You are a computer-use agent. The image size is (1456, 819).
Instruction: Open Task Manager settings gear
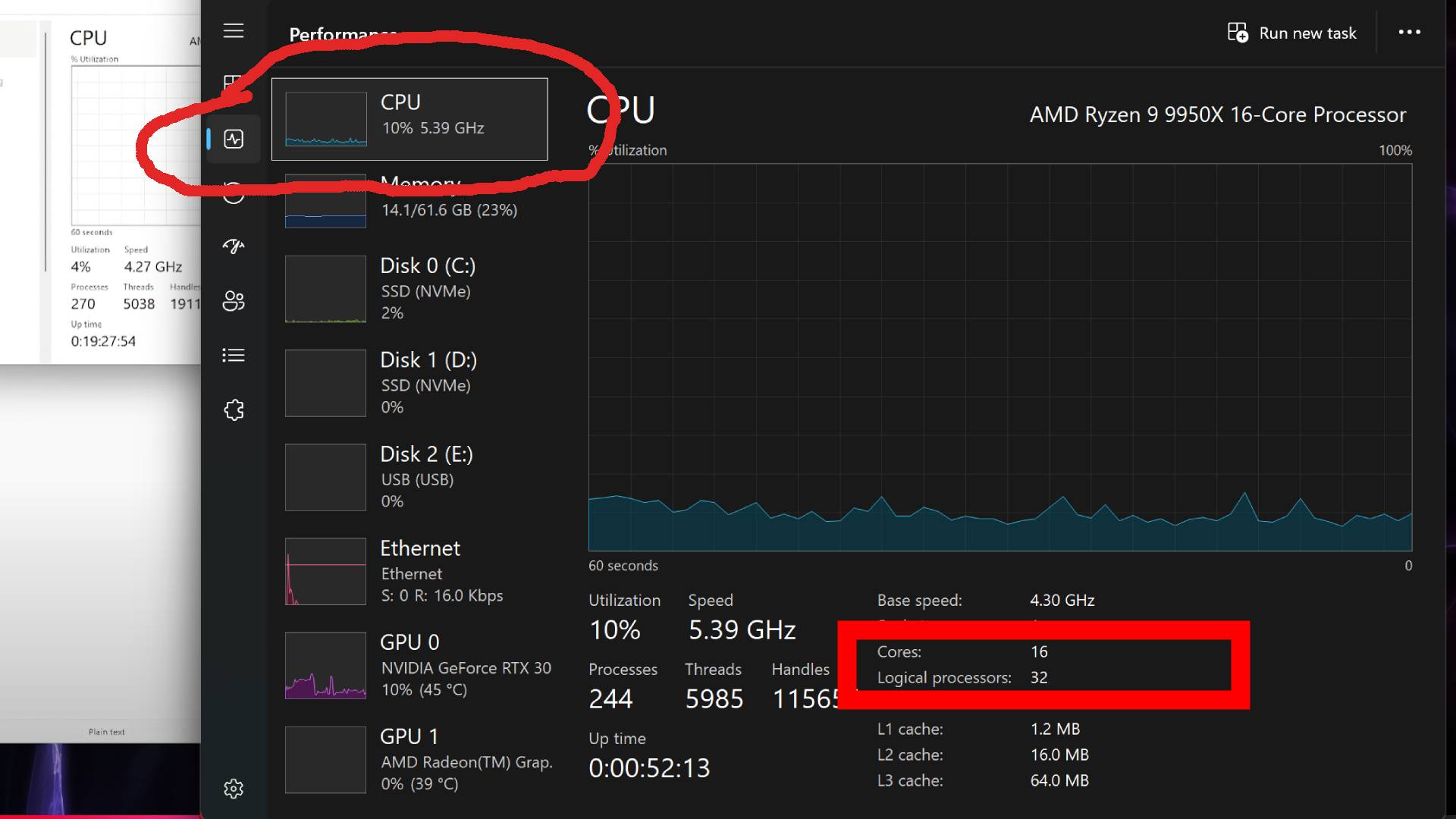point(234,789)
